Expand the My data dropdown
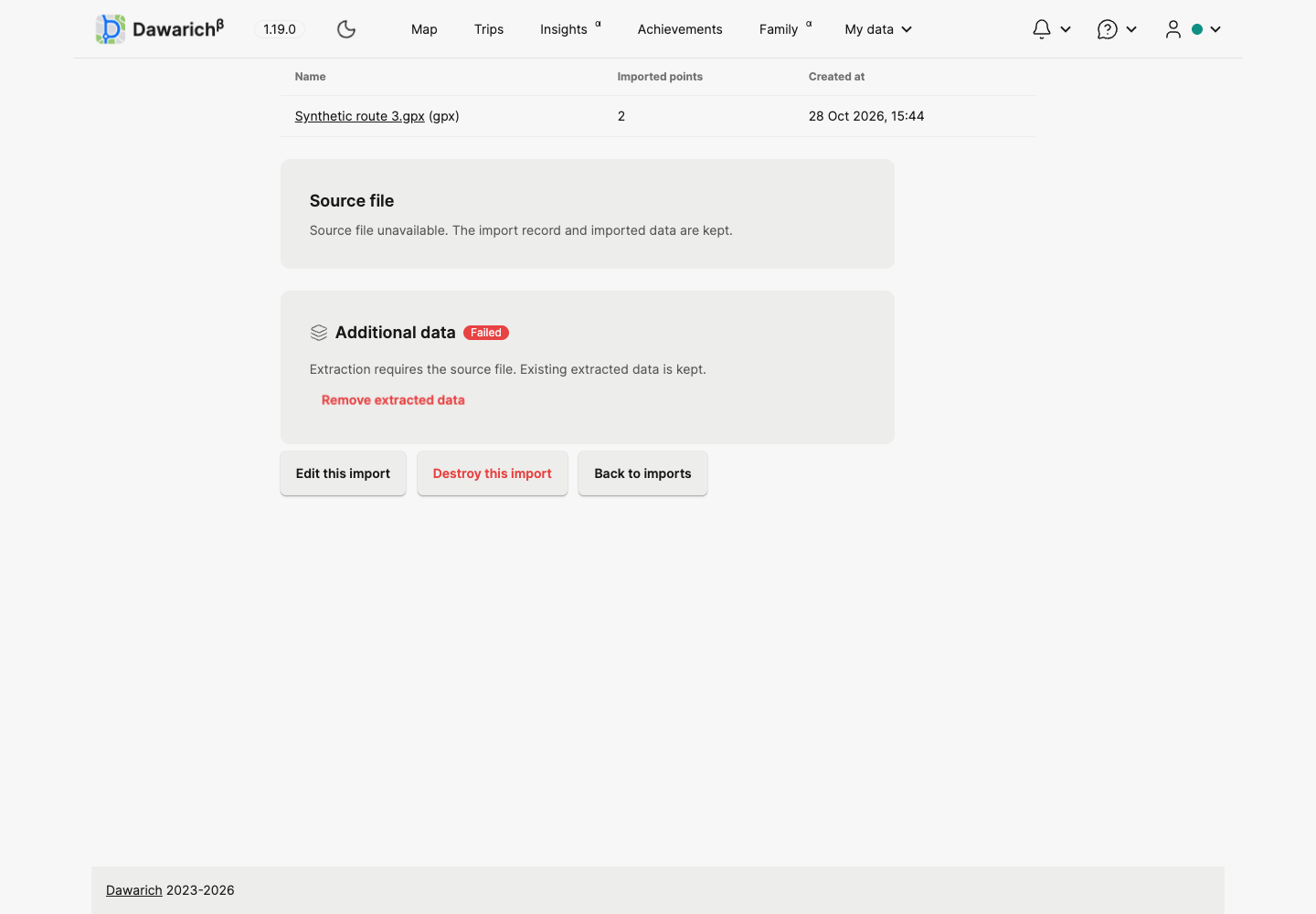1316x914 pixels. click(x=878, y=29)
